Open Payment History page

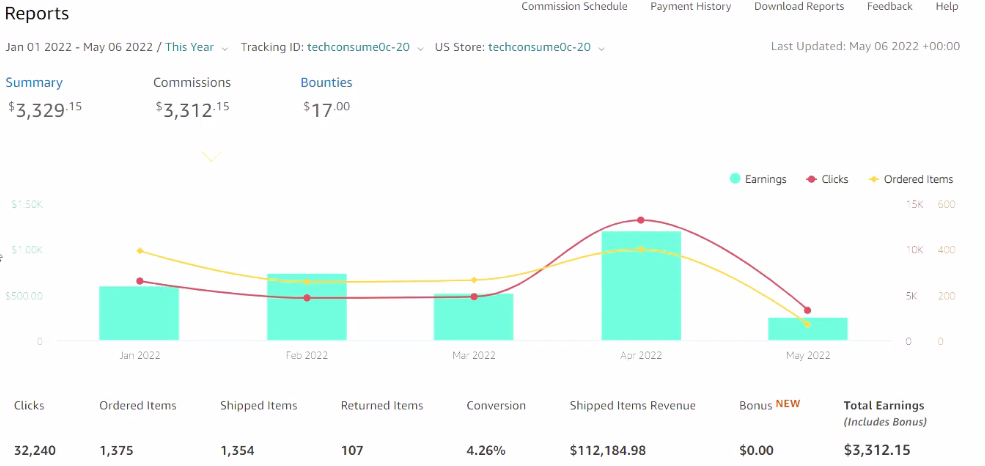coord(690,6)
